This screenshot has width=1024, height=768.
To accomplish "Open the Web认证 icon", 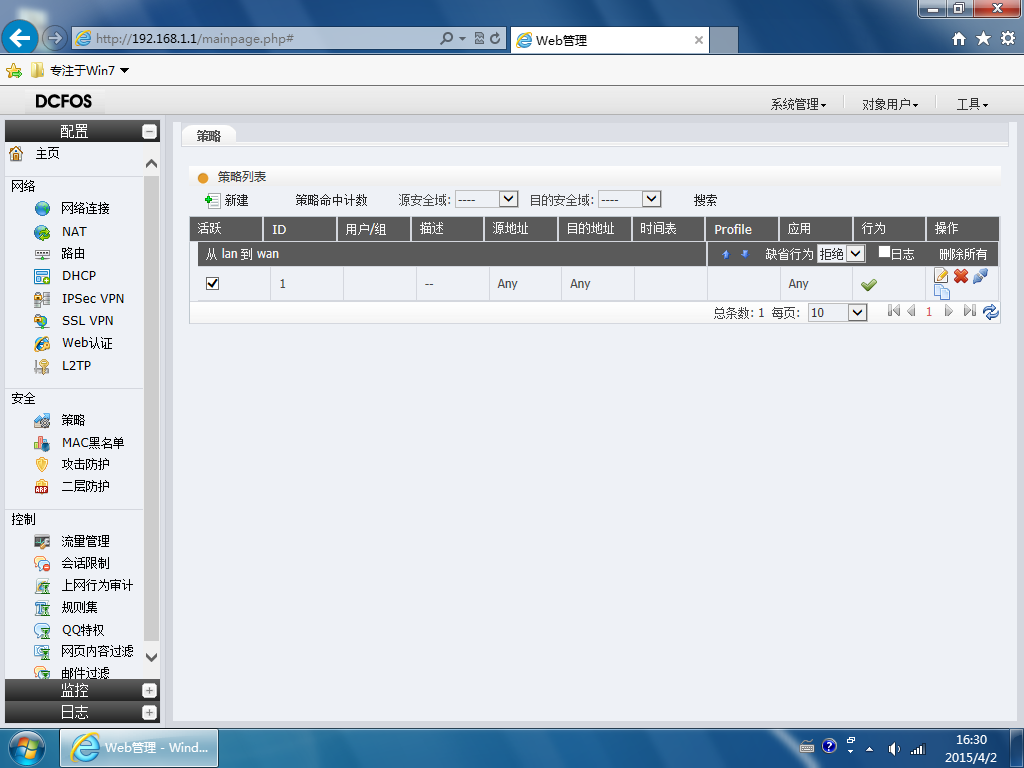I will [x=42, y=344].
